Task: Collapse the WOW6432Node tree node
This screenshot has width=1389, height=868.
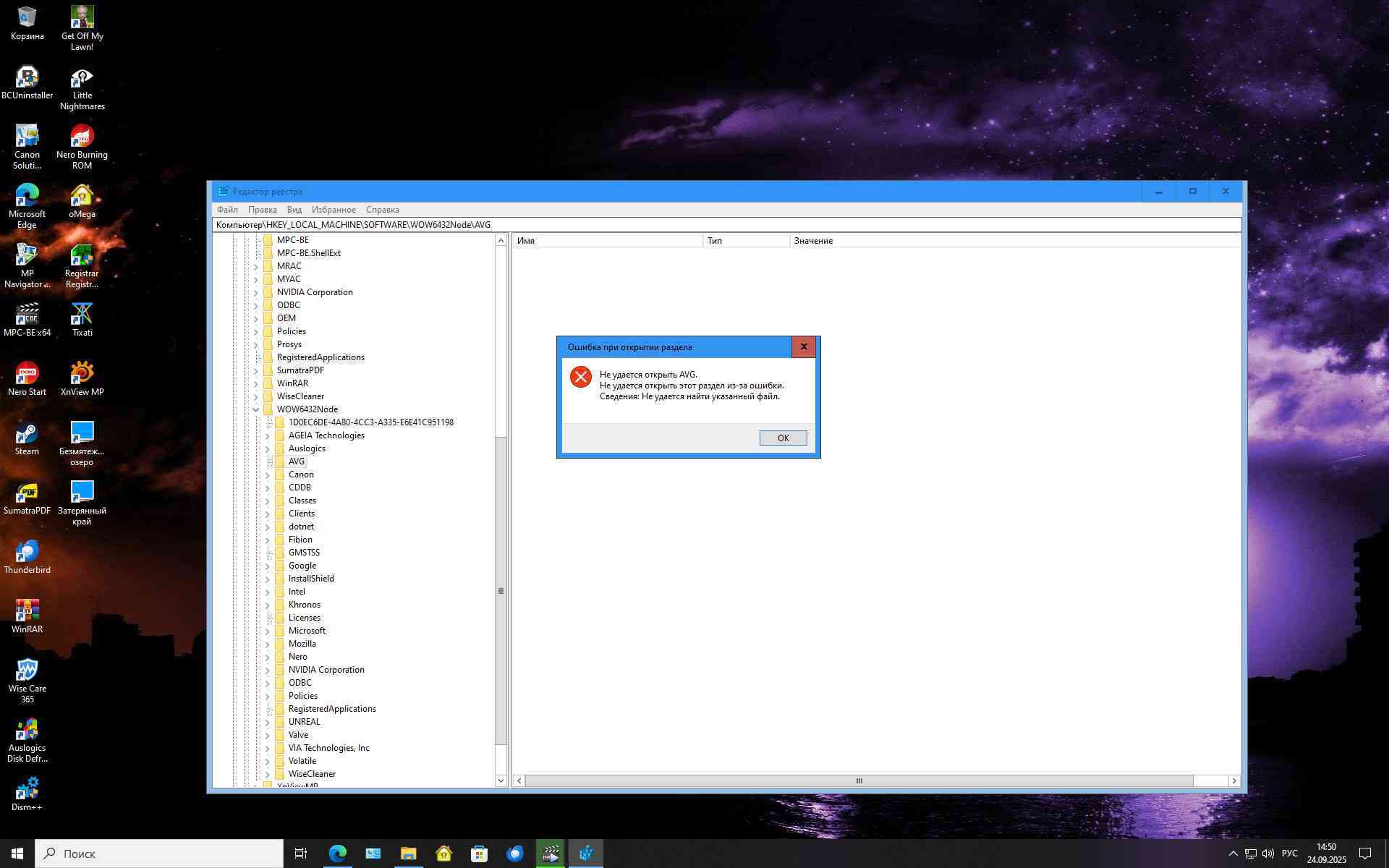Action: point(255,409)
